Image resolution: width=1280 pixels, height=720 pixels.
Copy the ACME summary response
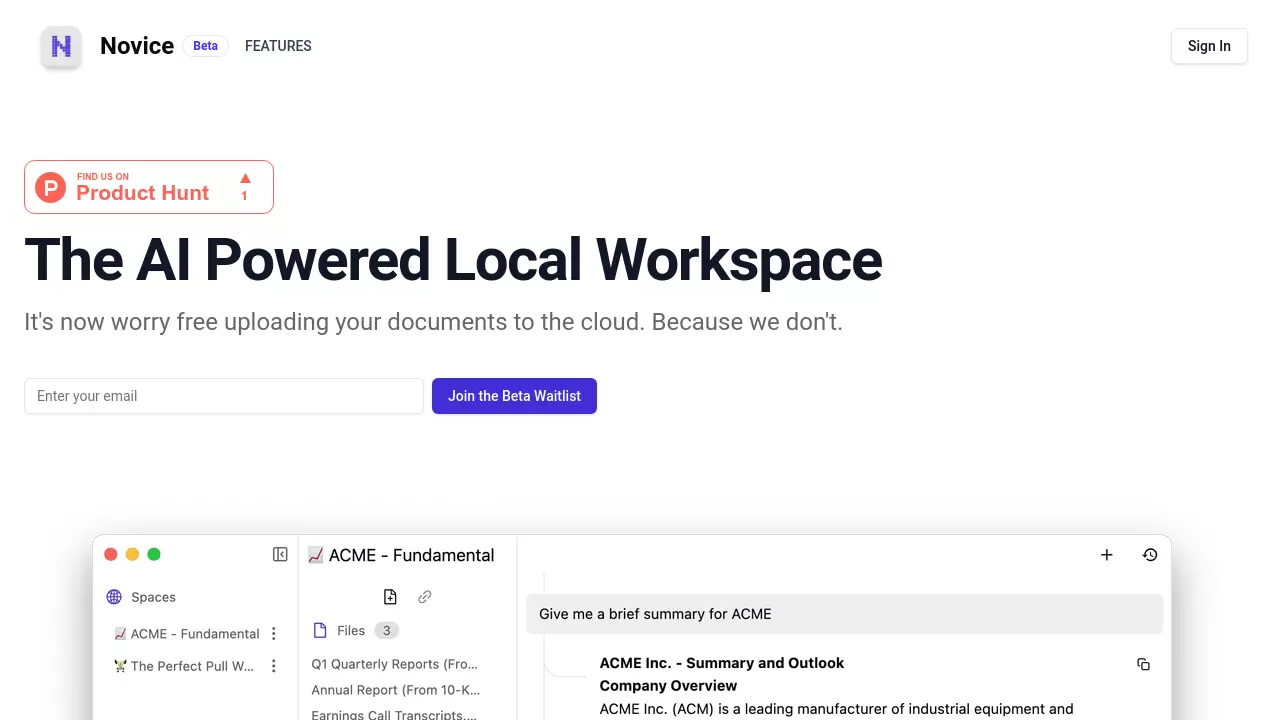[1144, 664]
